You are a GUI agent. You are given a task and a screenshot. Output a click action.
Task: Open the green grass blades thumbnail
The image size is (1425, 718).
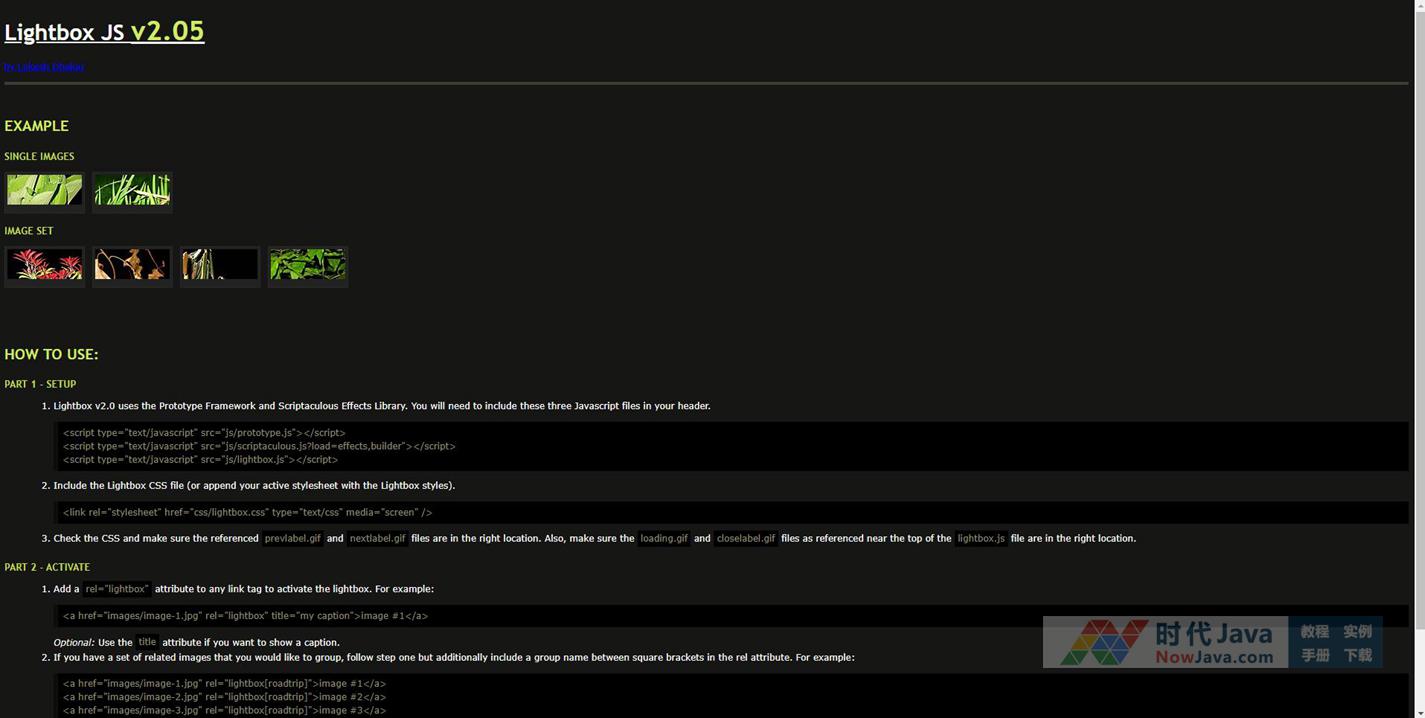click(132, 190)
